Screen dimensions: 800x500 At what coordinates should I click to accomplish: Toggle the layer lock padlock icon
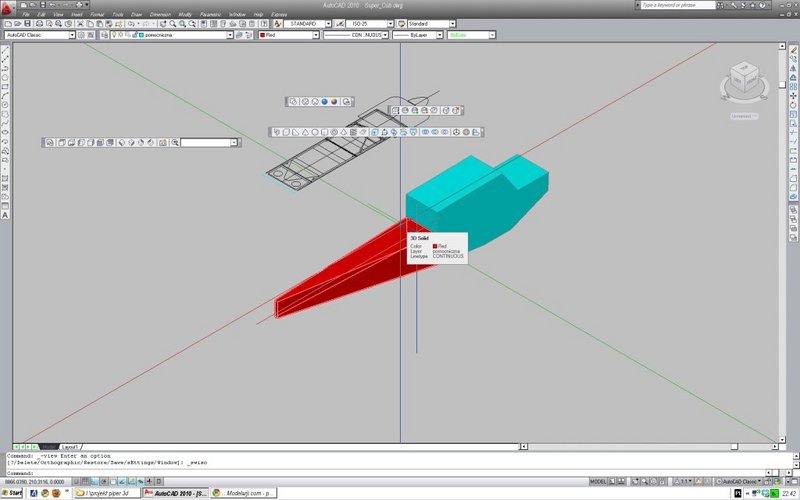134,35
